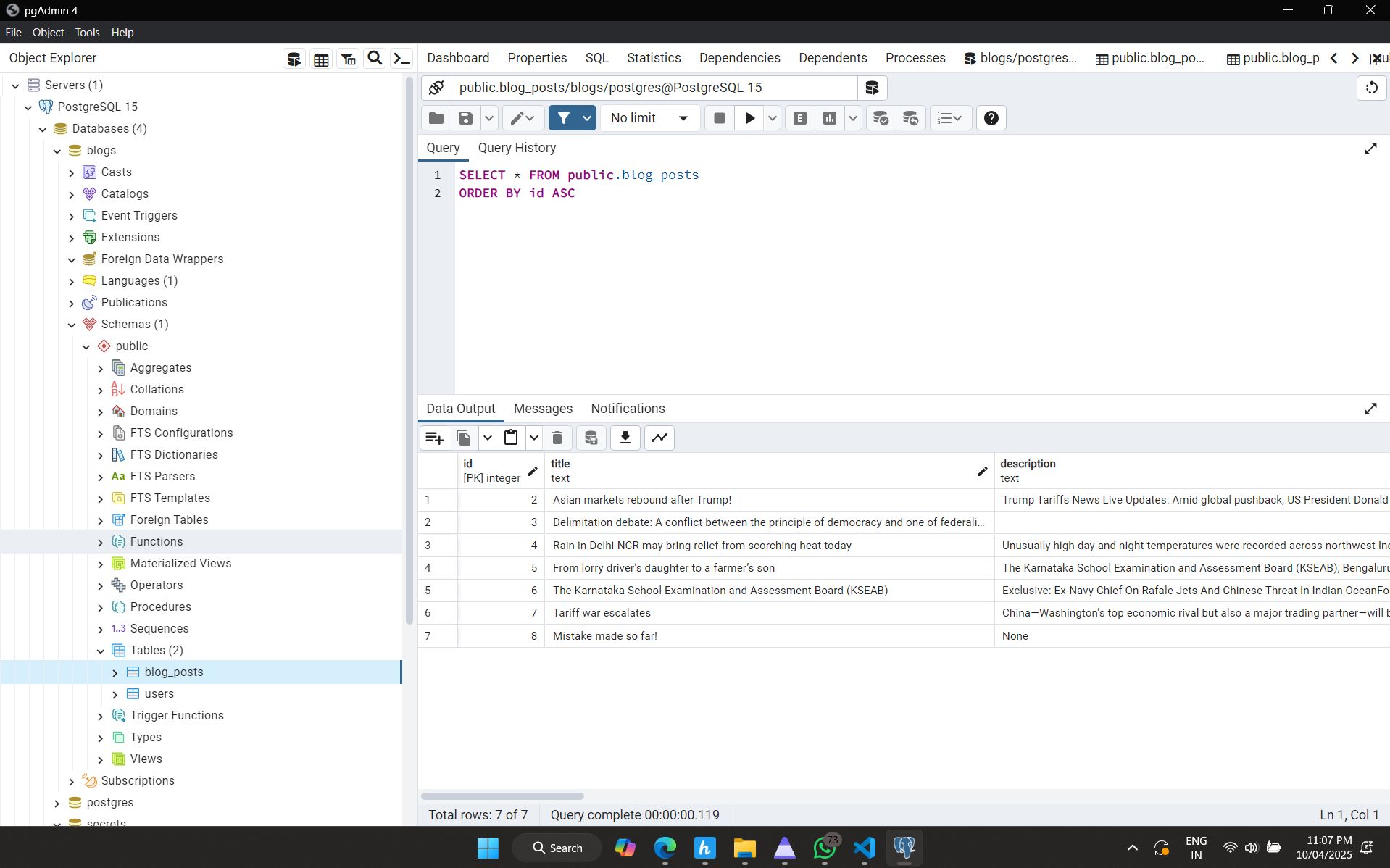Open the Tools menu

87,33
